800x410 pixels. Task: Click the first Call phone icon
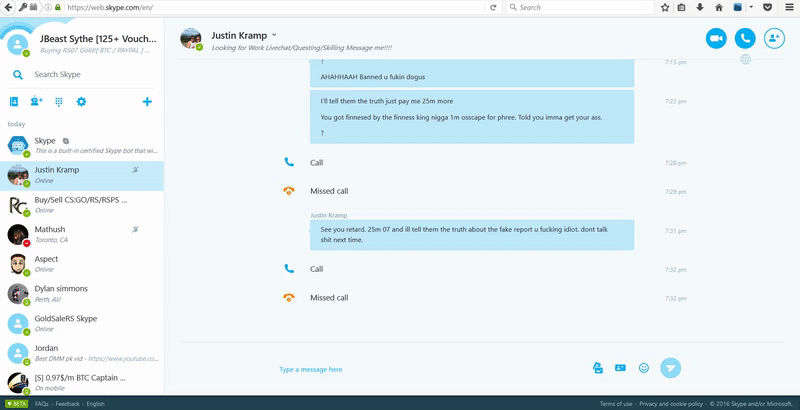point(289,162)
